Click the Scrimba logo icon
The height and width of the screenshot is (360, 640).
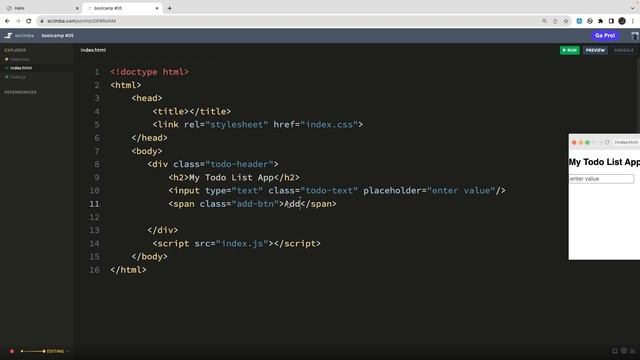[x=8, y=36]
